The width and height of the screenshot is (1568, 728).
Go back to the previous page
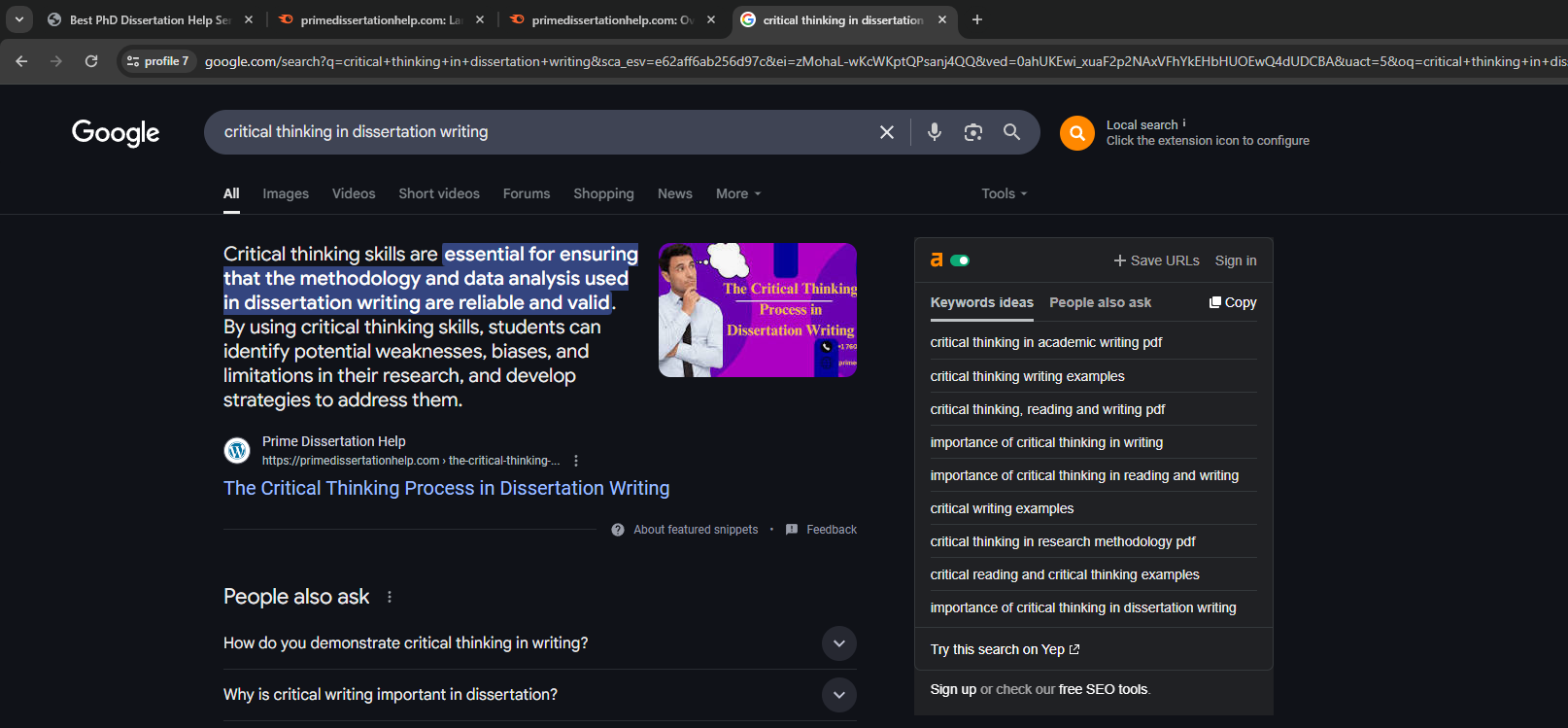pyautogui.click(x=21, y=61)
